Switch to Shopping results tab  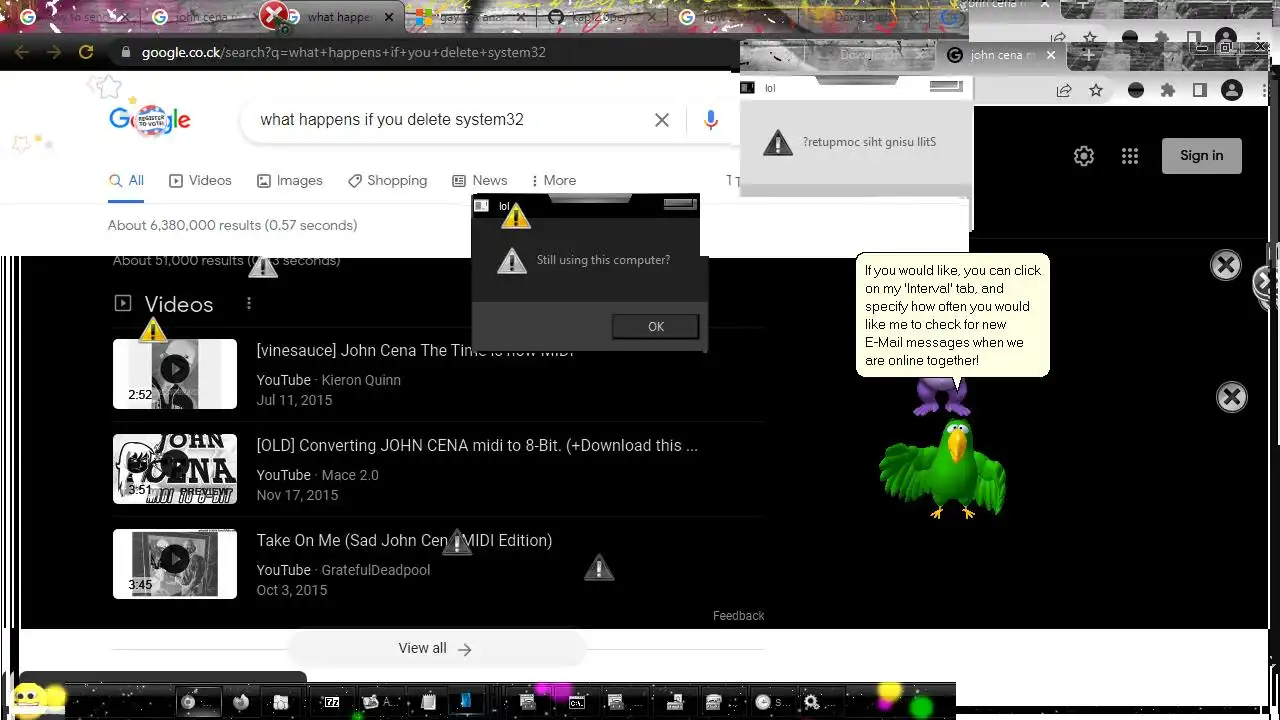point(388,181)
